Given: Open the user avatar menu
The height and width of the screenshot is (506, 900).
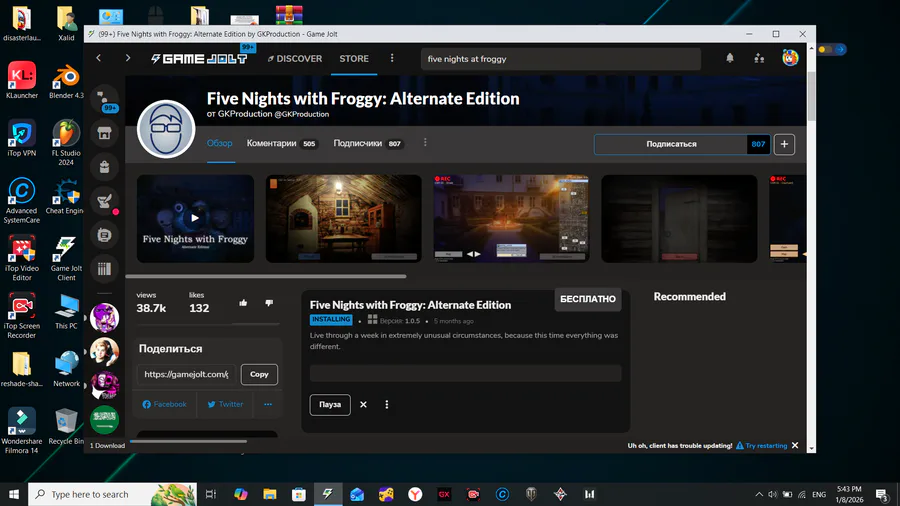Looking at the screenshot, I should point(790,58).
